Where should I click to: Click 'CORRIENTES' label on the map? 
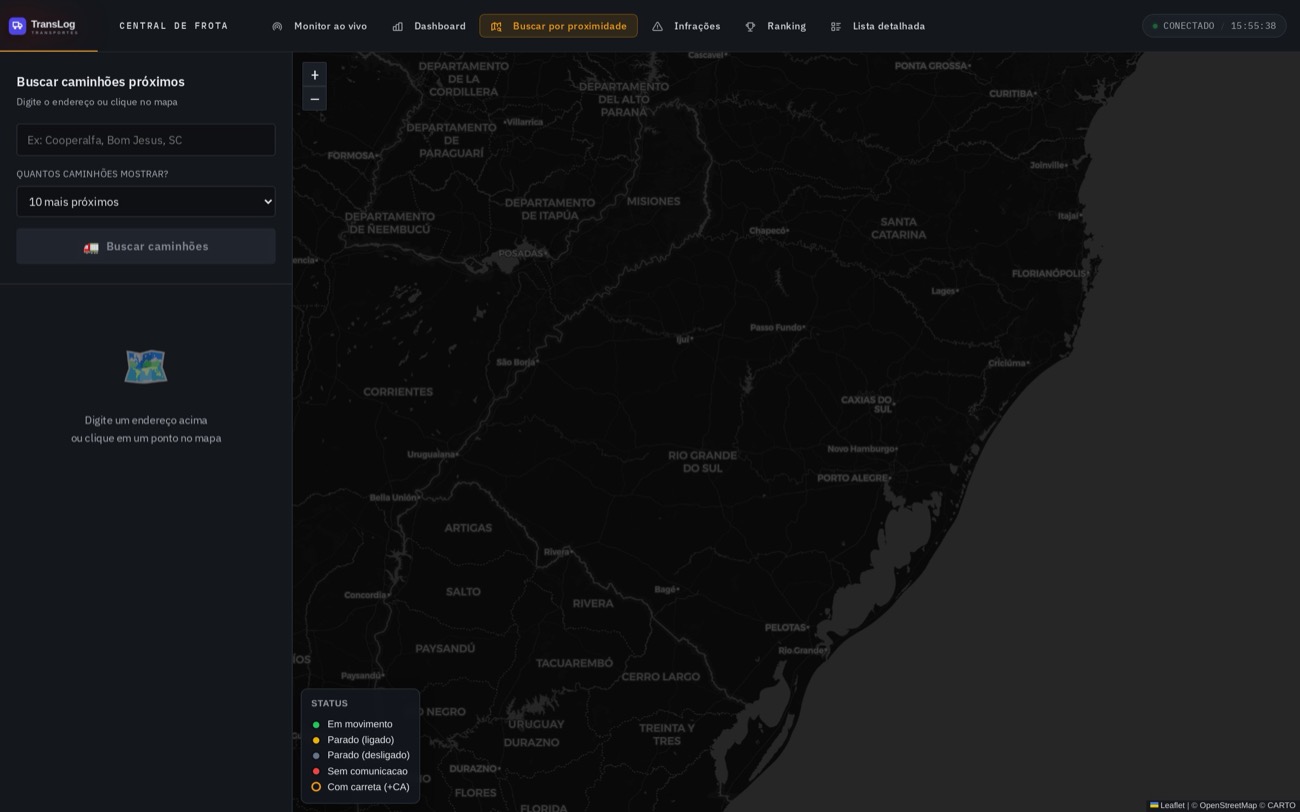click(398, 392)
